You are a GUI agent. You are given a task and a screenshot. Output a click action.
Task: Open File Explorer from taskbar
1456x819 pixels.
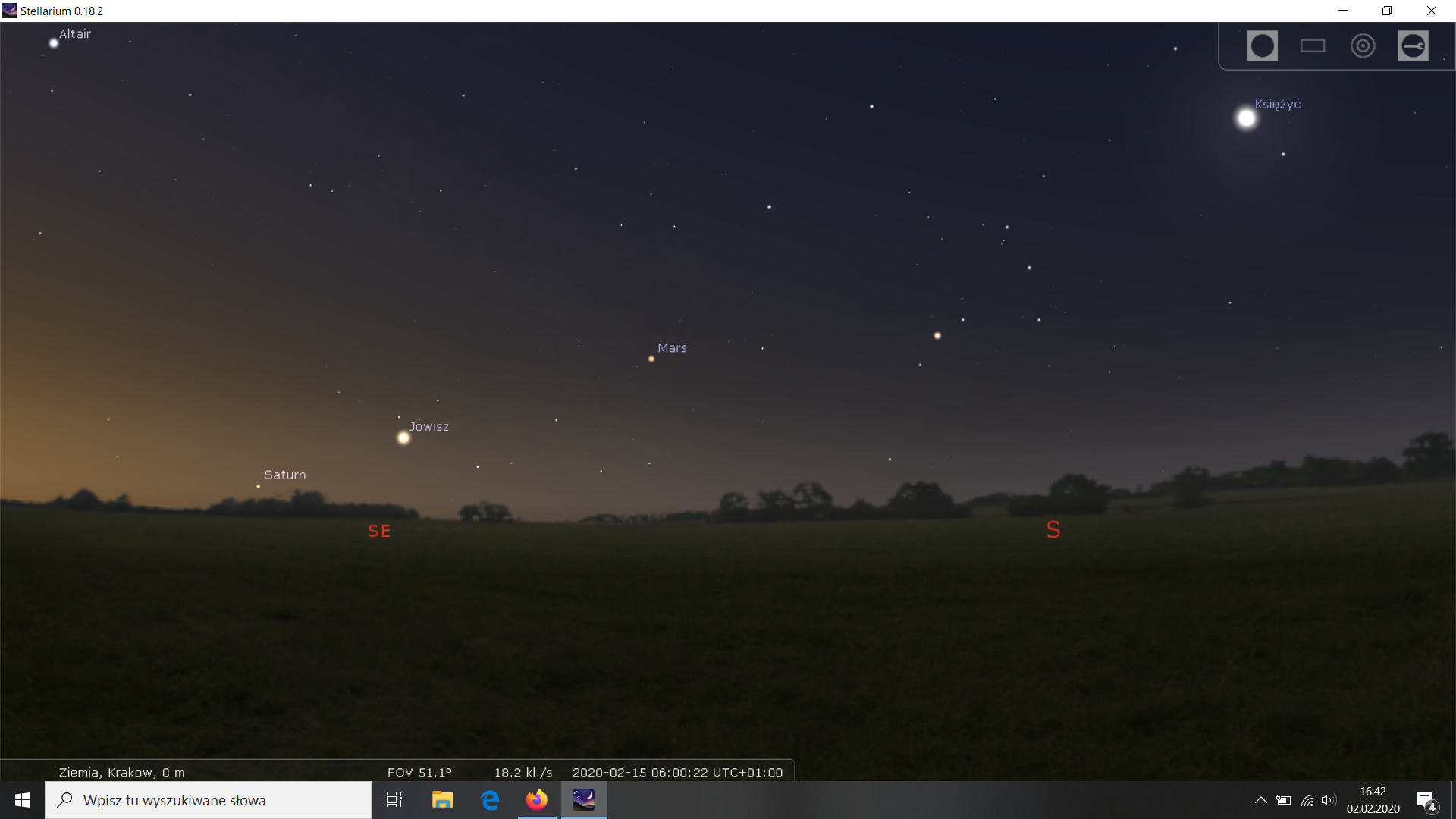442,800
